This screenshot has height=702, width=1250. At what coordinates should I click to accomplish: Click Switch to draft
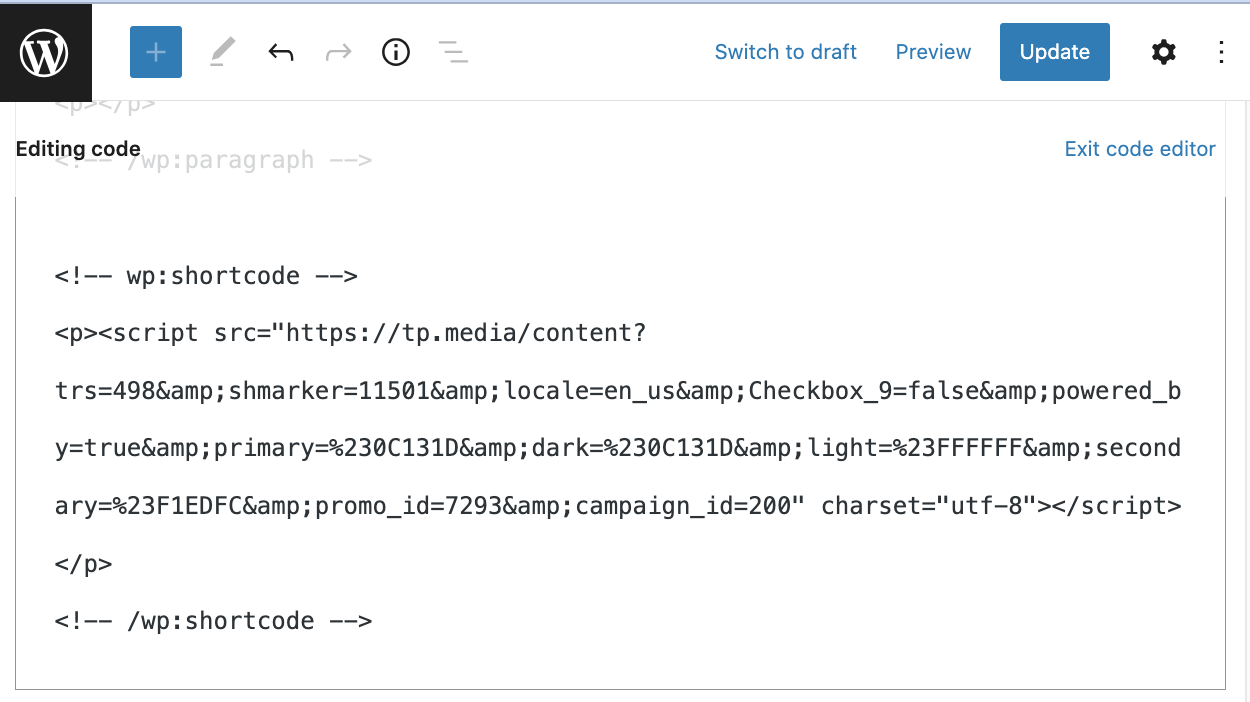pos(785,52)
